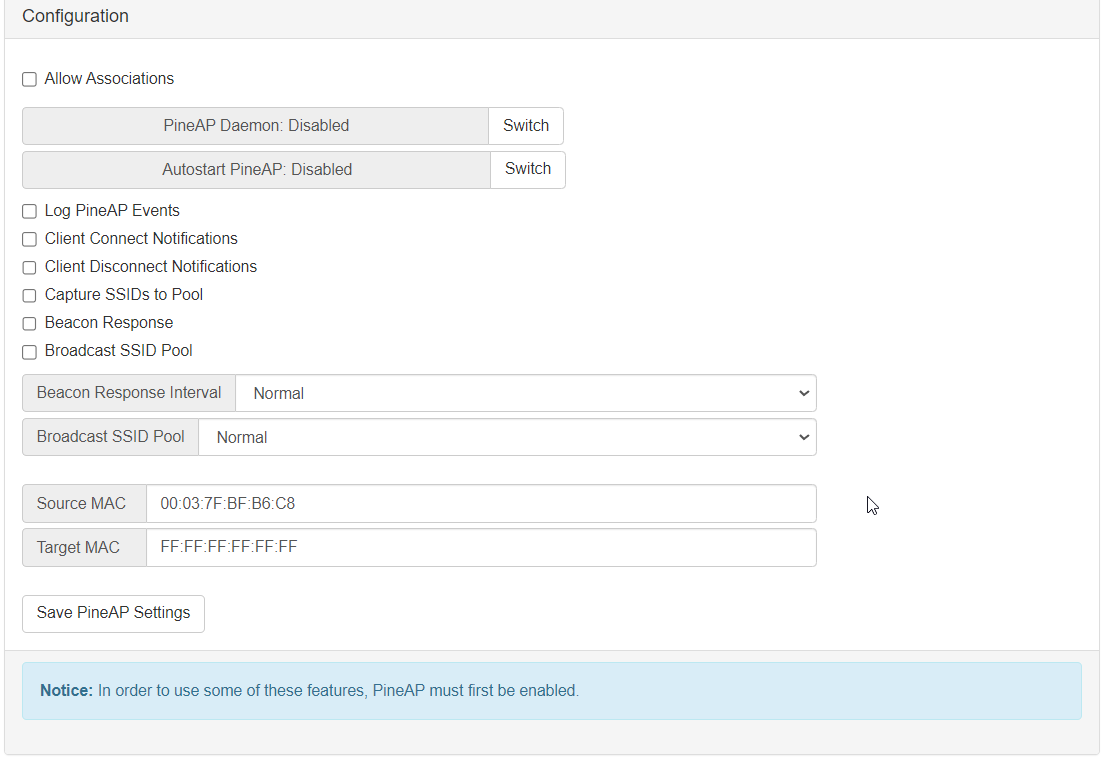This screenshot has height=761, width=1114.
Task: Toggle the Beacon Response checkbox
Action: click(x=29, y=323)
